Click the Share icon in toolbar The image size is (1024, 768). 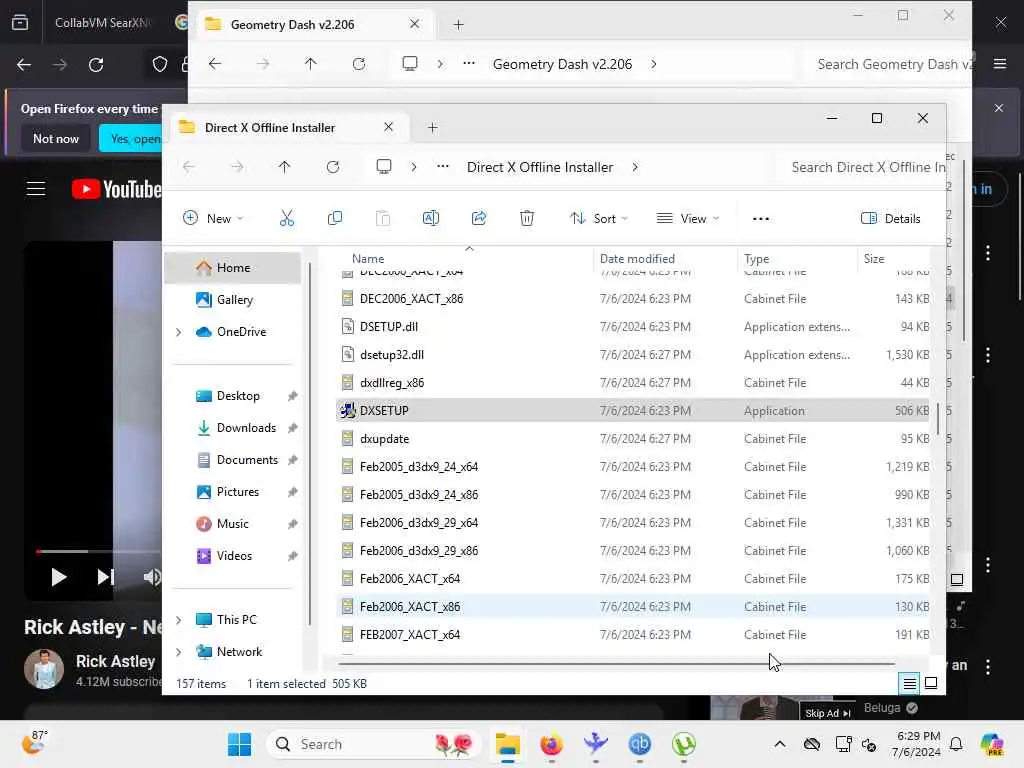(x=479, y=218)
